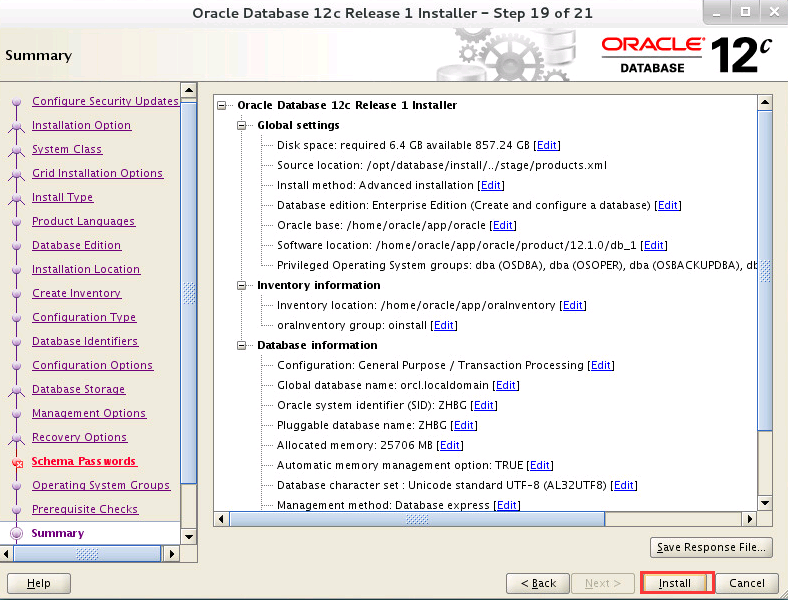Collapse the Global settings tree section

(241, 125)
